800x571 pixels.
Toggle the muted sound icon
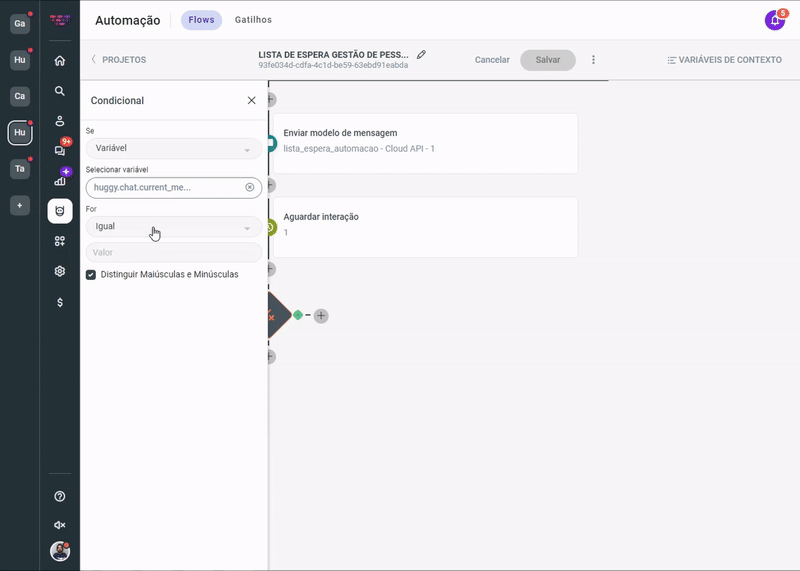click(x=60, y=525)
